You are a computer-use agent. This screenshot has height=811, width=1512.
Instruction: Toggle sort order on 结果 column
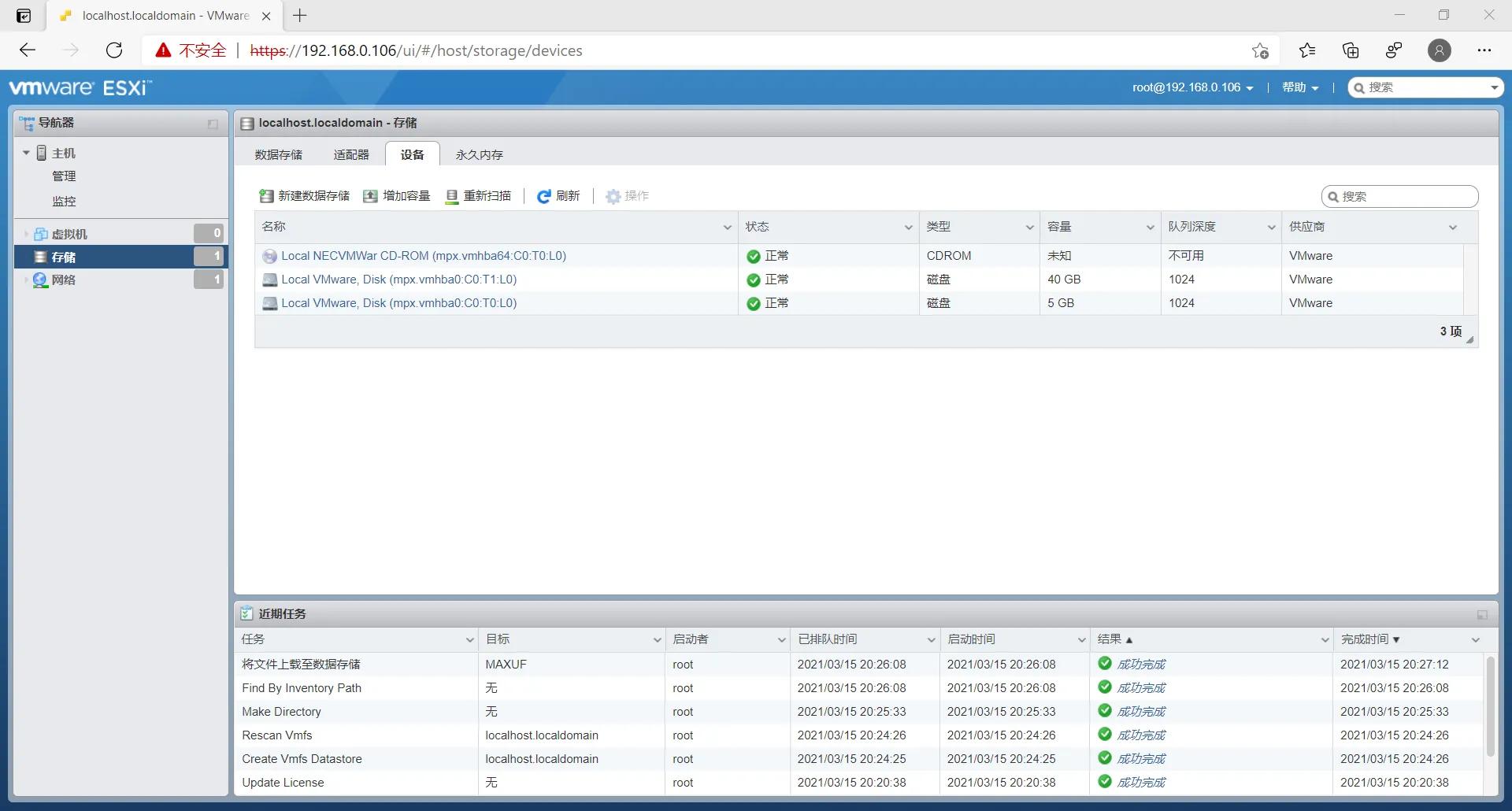pyautogui.click(x=1114, y=639)
